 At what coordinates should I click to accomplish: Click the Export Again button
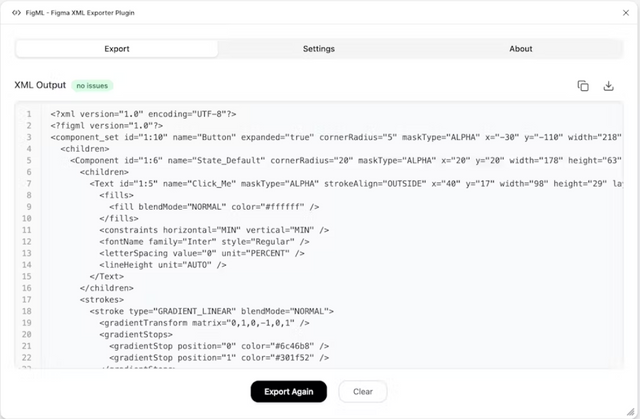(289, 392)
